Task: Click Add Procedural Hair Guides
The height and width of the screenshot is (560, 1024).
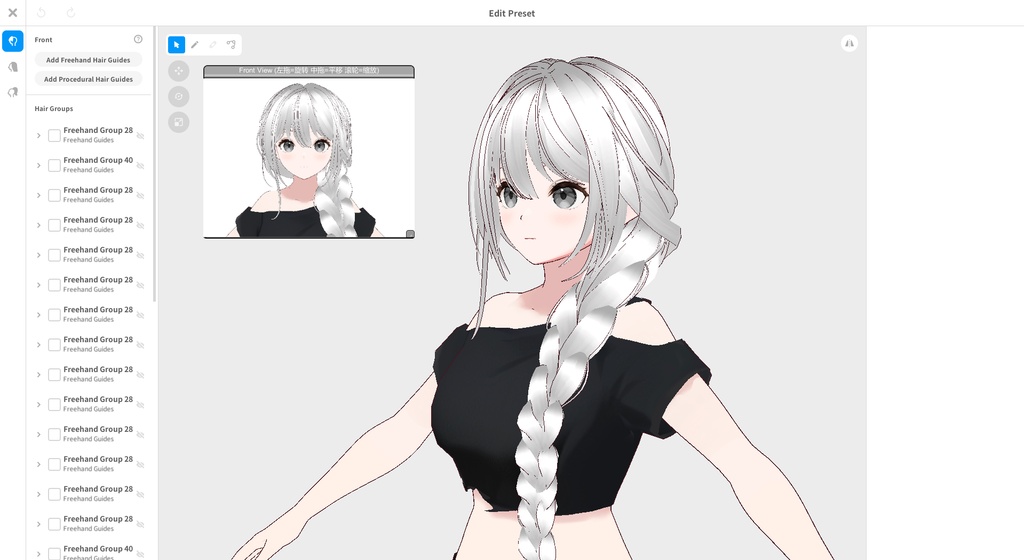Action: (x=88, y=79)
